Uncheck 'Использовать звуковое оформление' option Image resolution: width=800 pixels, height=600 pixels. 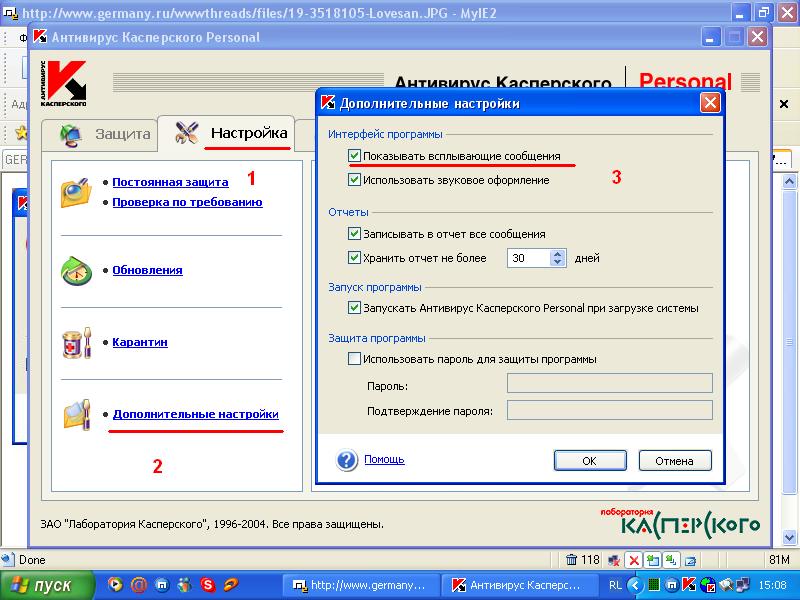coord(355,180)
